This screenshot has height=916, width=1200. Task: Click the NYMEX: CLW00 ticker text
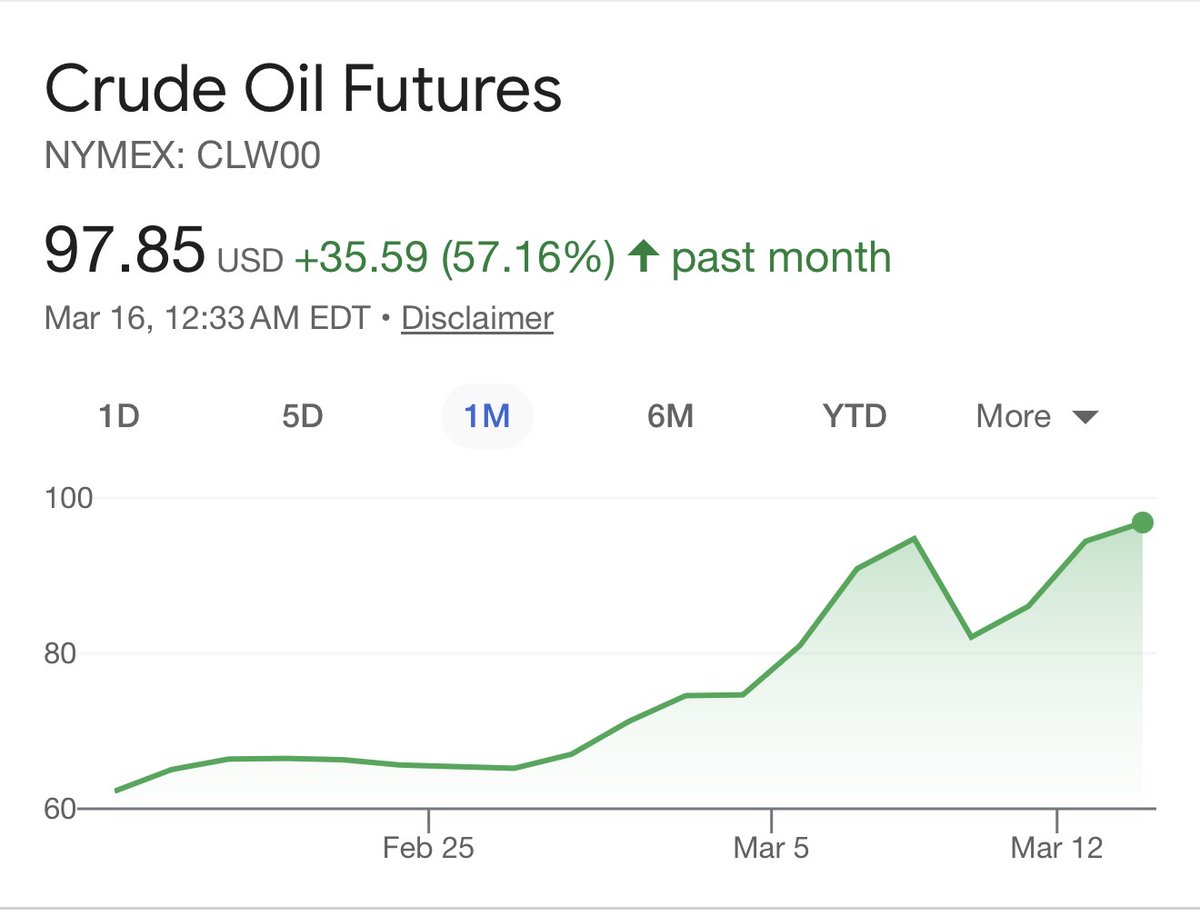183,156
